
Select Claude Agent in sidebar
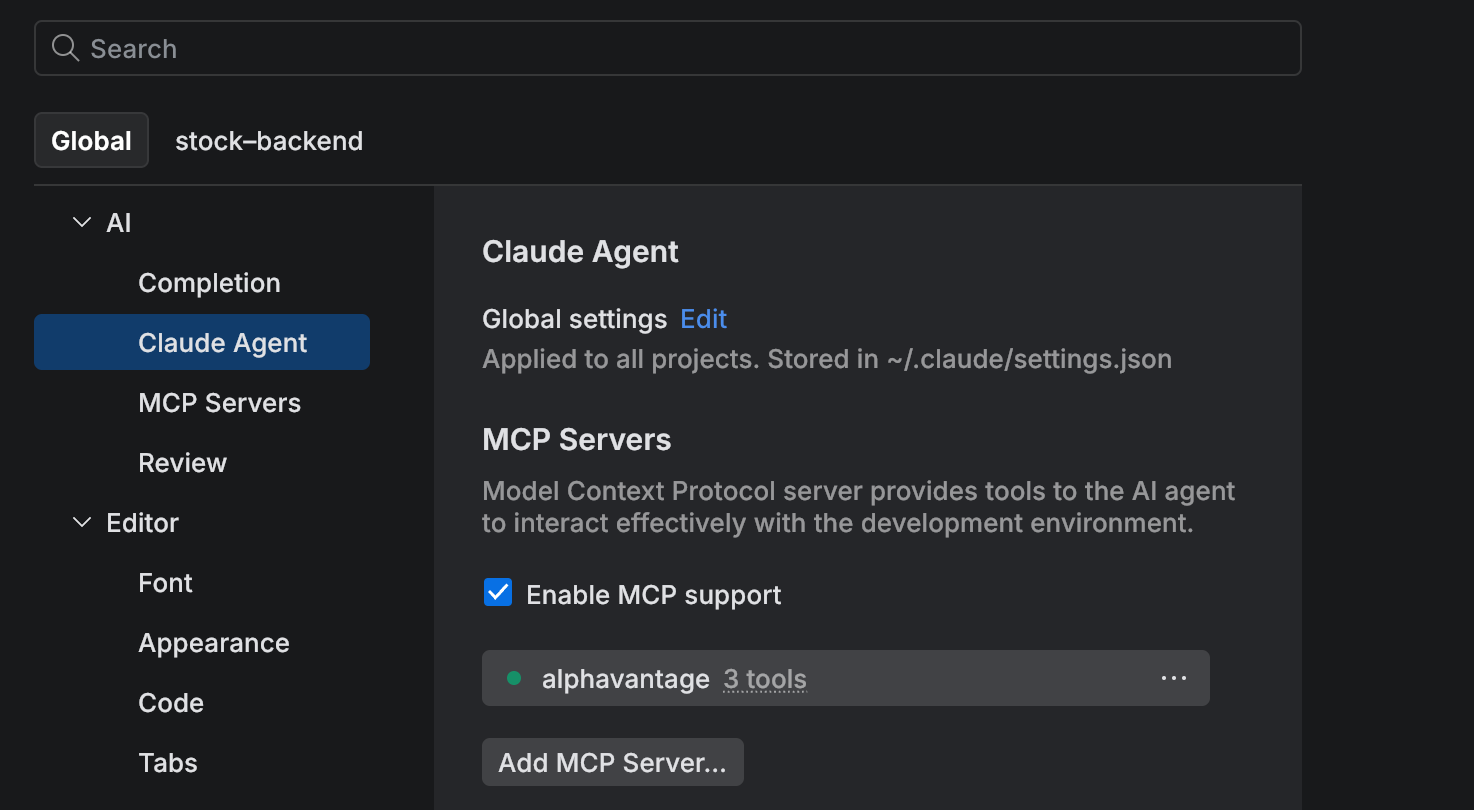[x=202, y=342]
